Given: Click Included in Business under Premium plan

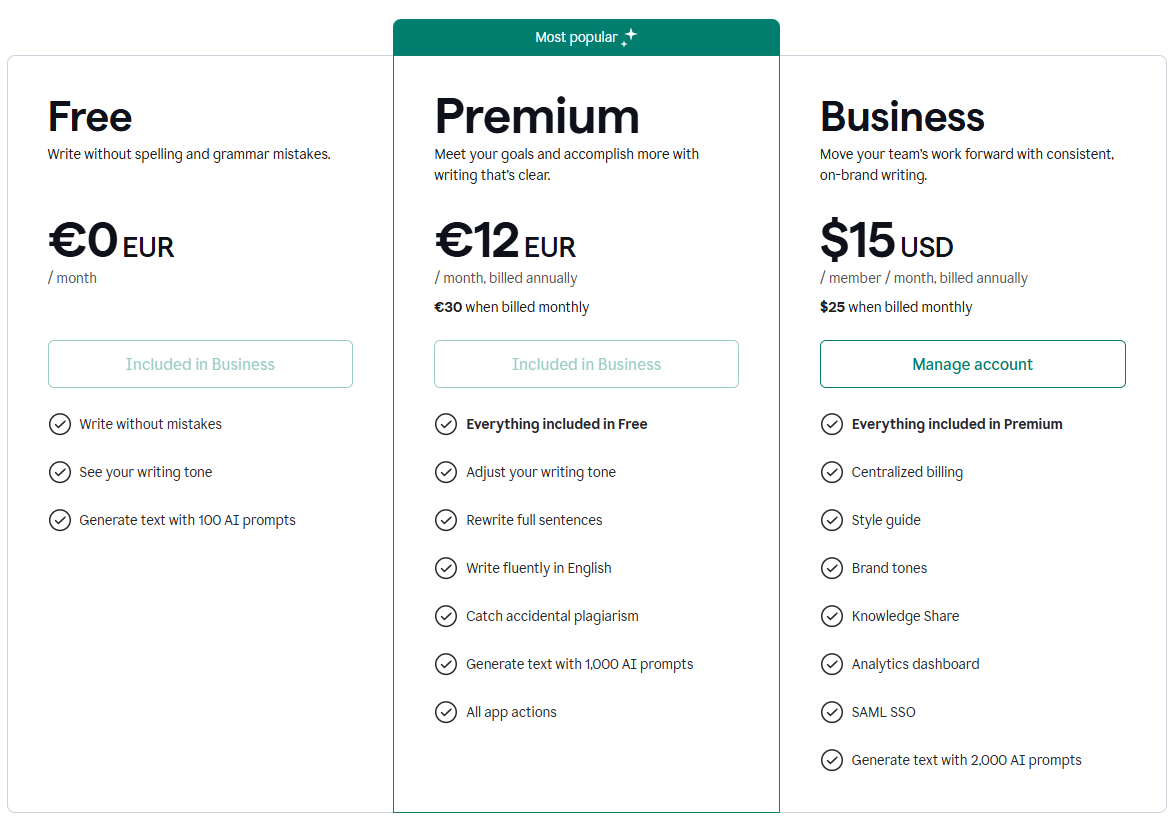Looking at the screenshot, I should point(586,364).
